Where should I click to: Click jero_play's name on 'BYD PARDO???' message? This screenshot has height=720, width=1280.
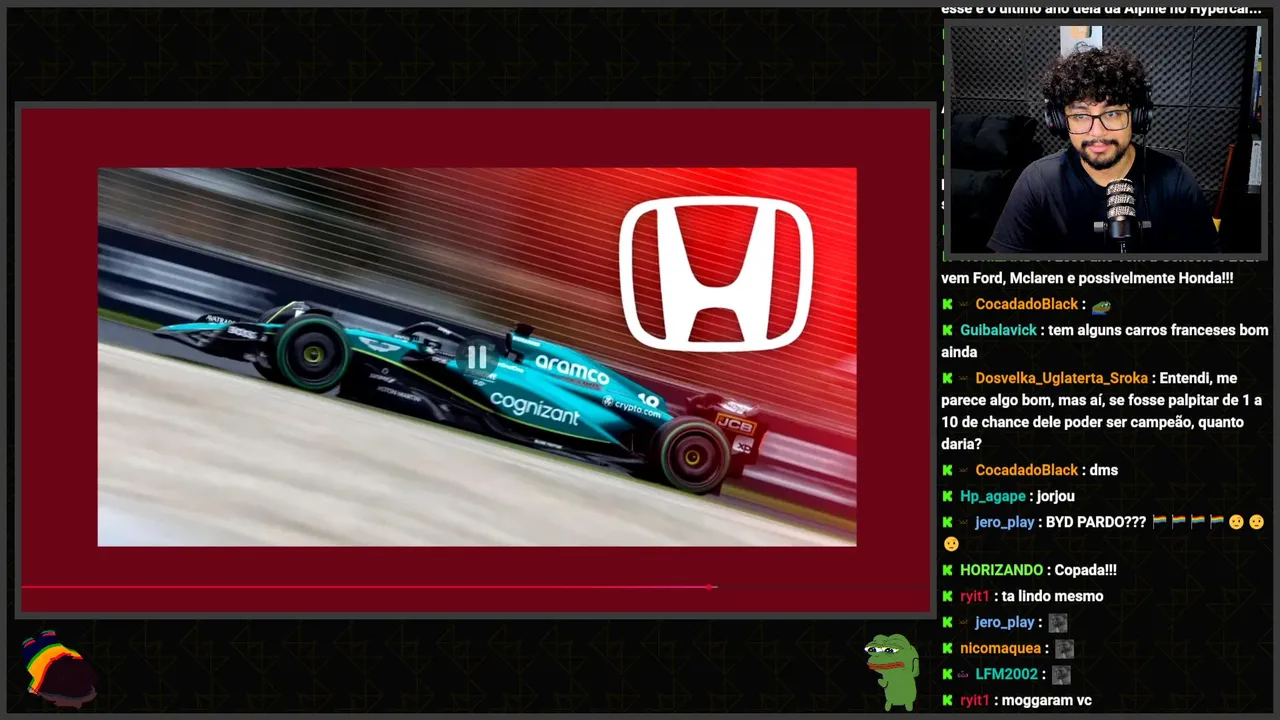[1004, 522]
